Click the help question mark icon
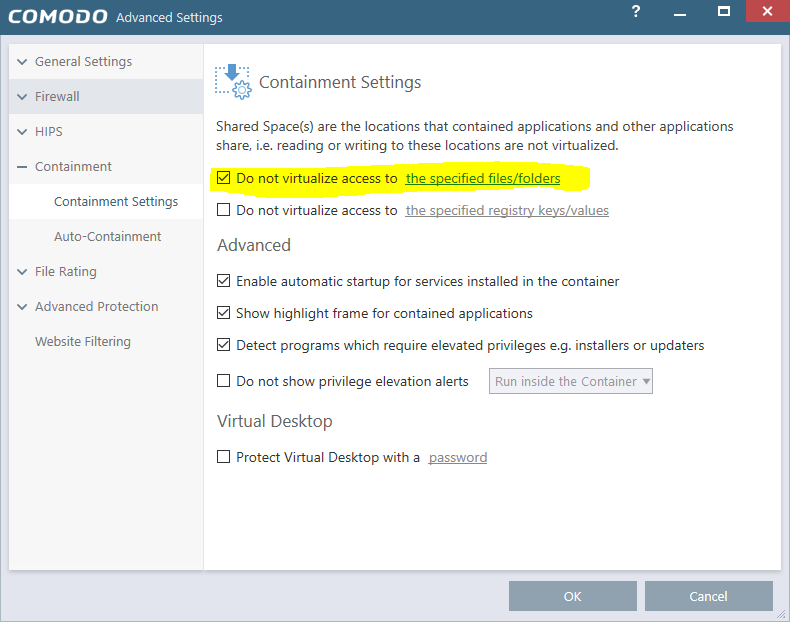The image size is (790, 622). 636,12
